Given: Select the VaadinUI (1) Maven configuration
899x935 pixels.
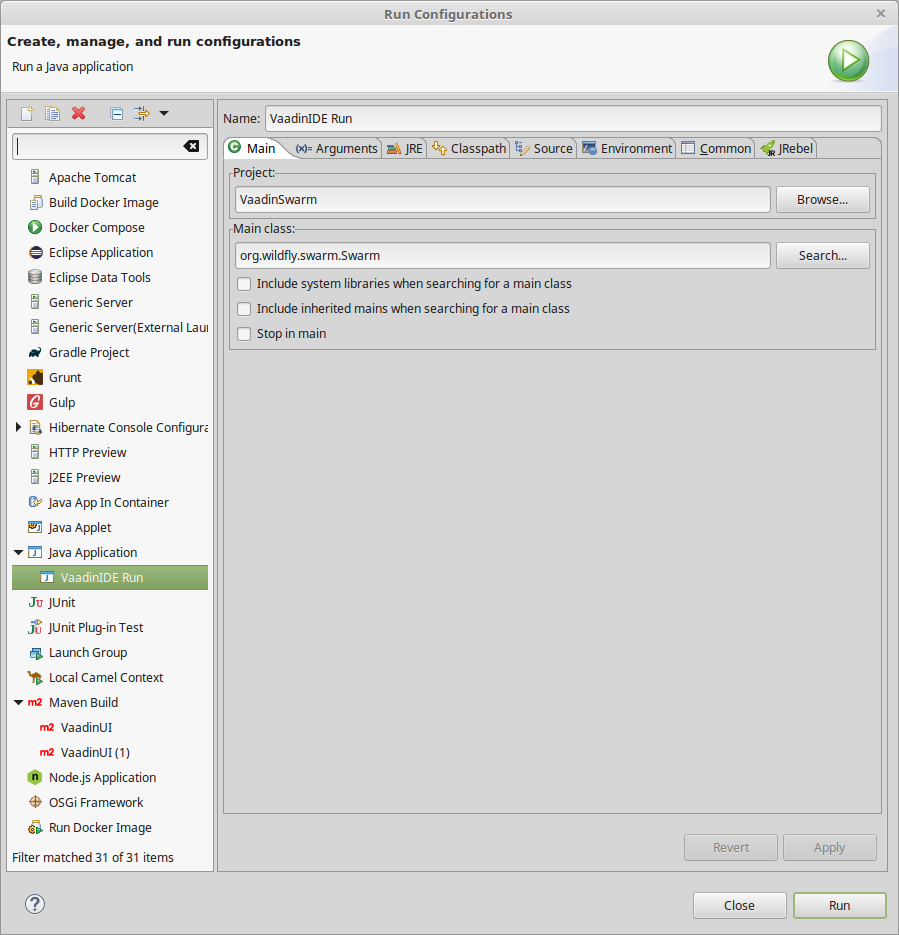Looking at the screenshot, I should [95, 753].
